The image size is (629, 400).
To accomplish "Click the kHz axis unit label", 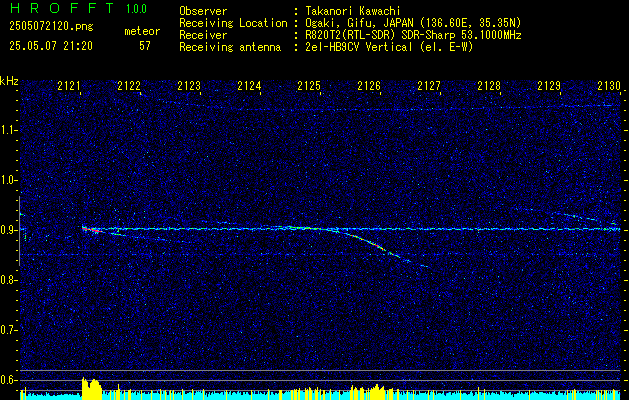I will 9,81.
